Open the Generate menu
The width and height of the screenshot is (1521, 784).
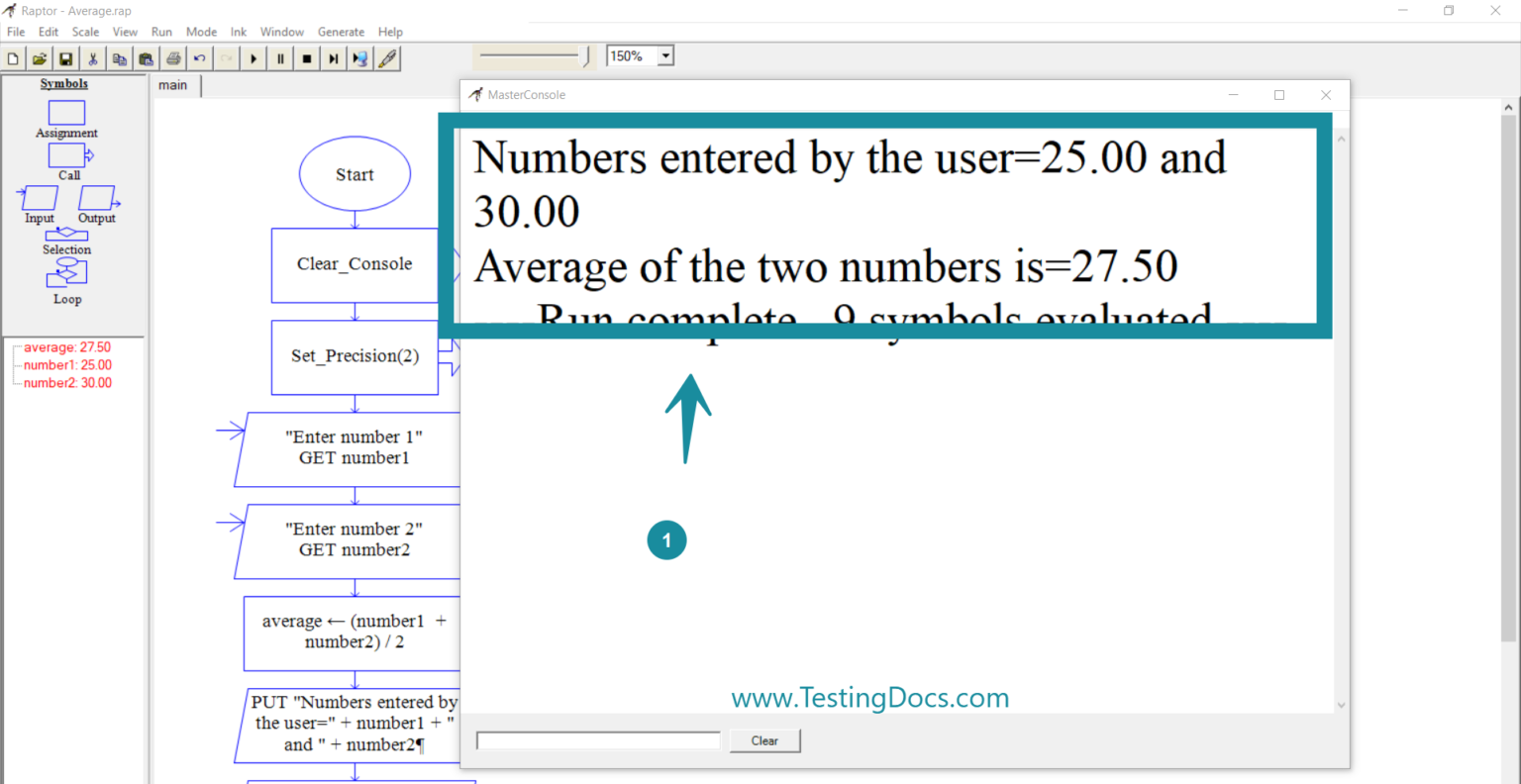point(341,31)
